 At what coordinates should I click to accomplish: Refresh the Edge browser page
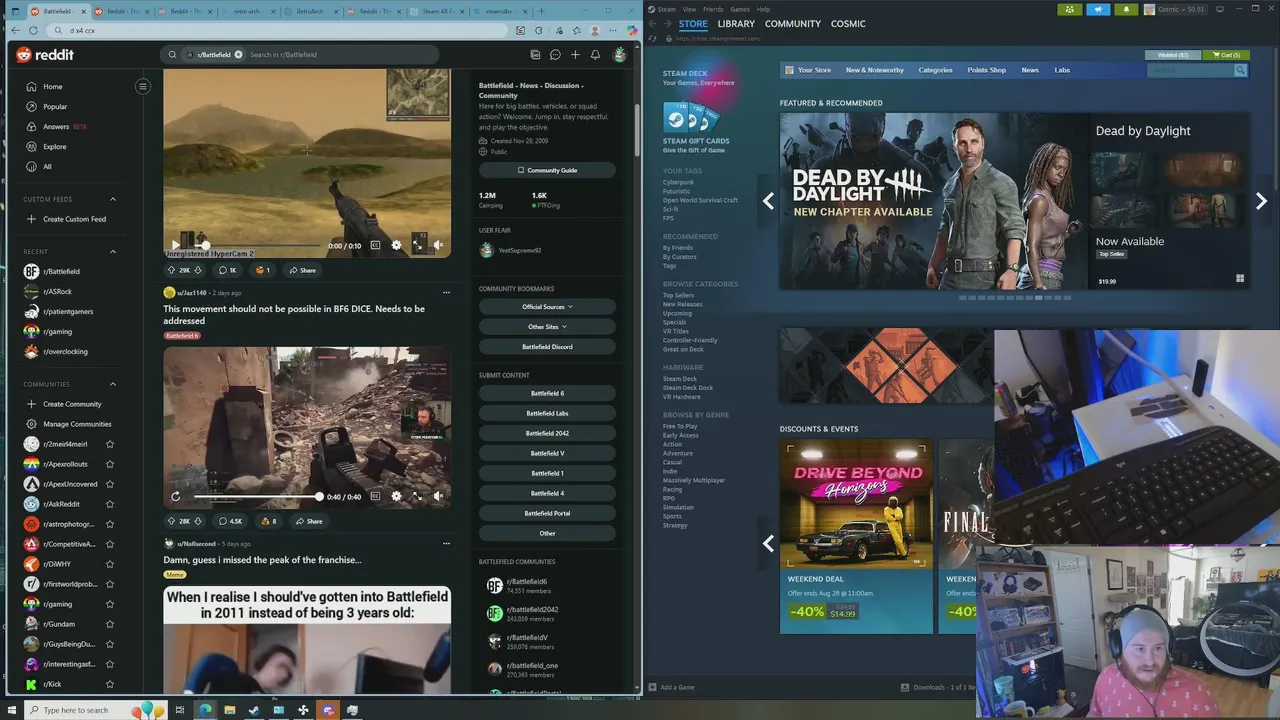click(33, 30)
